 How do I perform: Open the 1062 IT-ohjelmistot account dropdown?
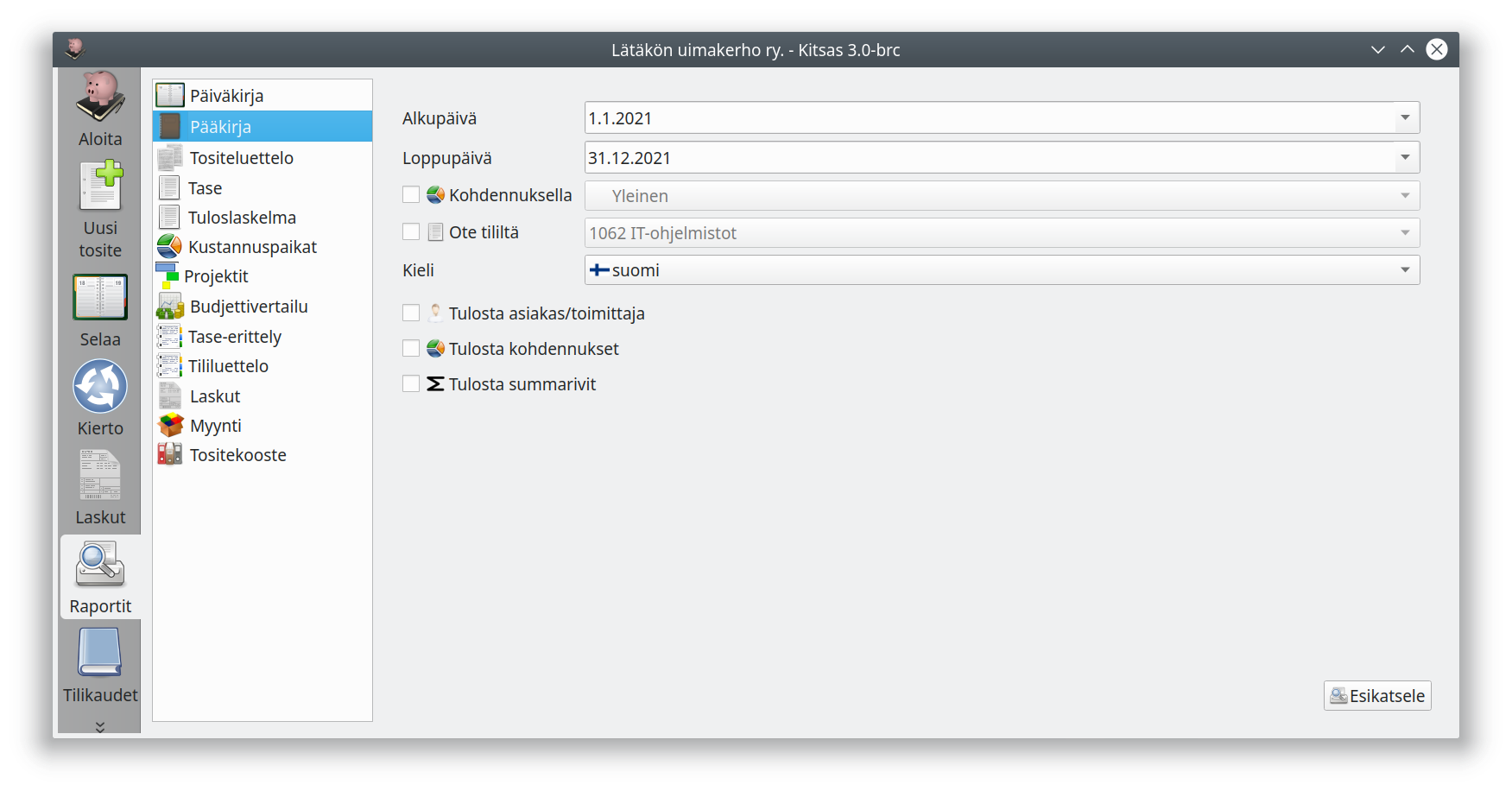click(1002, 233)
